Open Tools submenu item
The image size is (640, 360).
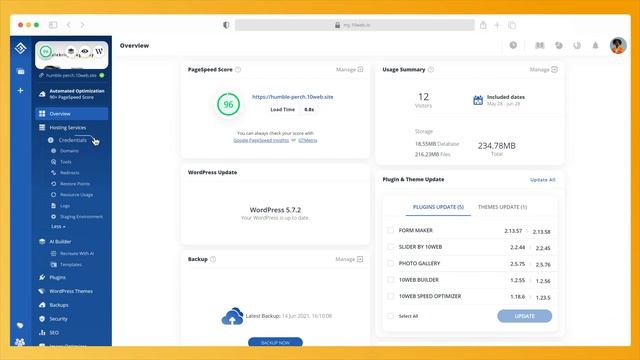point(65,162)
